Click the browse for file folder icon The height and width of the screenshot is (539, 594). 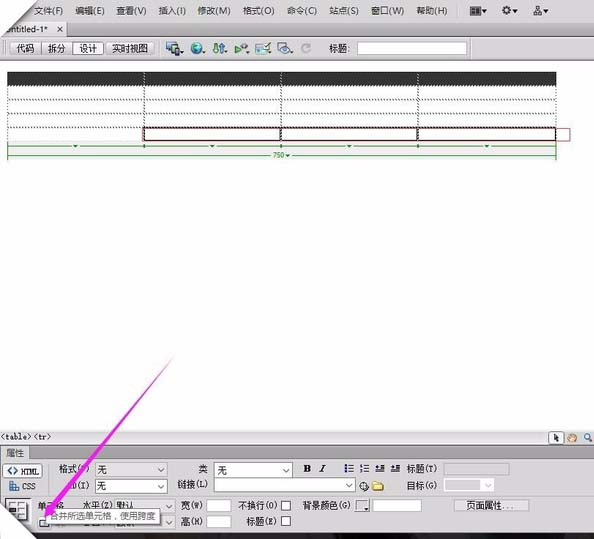click(378, 486)
